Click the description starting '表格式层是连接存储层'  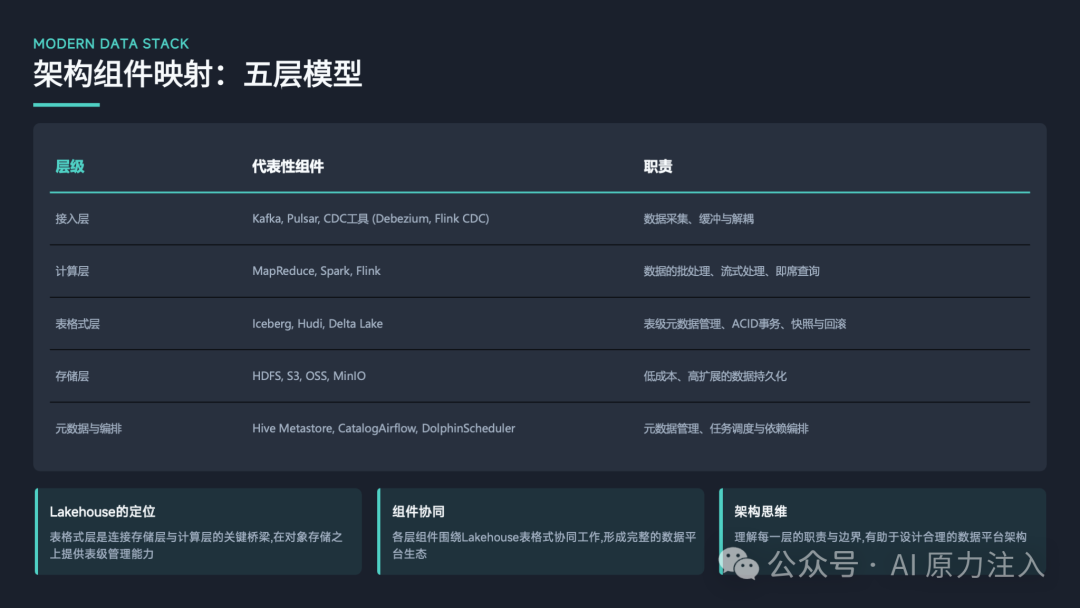point(196,545)
